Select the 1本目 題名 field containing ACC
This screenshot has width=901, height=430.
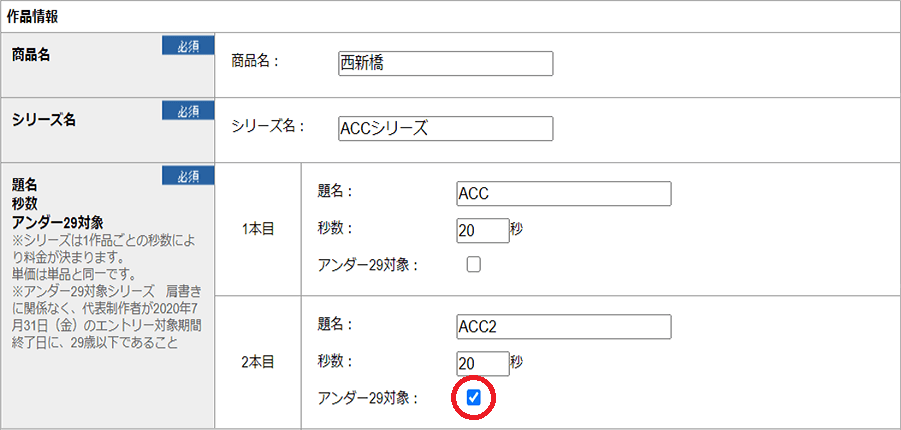(x=562, y=193)
